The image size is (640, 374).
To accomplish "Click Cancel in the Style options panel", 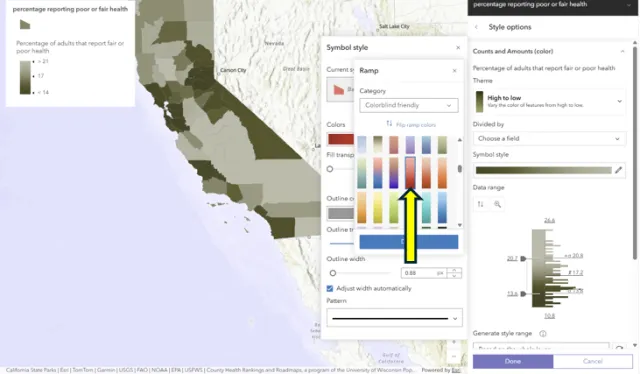I will pyautogui.click(x=593, y=361).
